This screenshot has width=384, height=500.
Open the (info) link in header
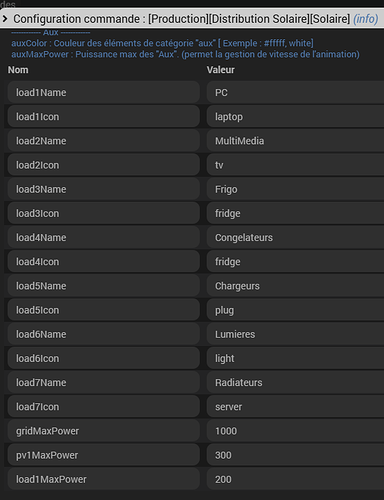click(366, 19)
